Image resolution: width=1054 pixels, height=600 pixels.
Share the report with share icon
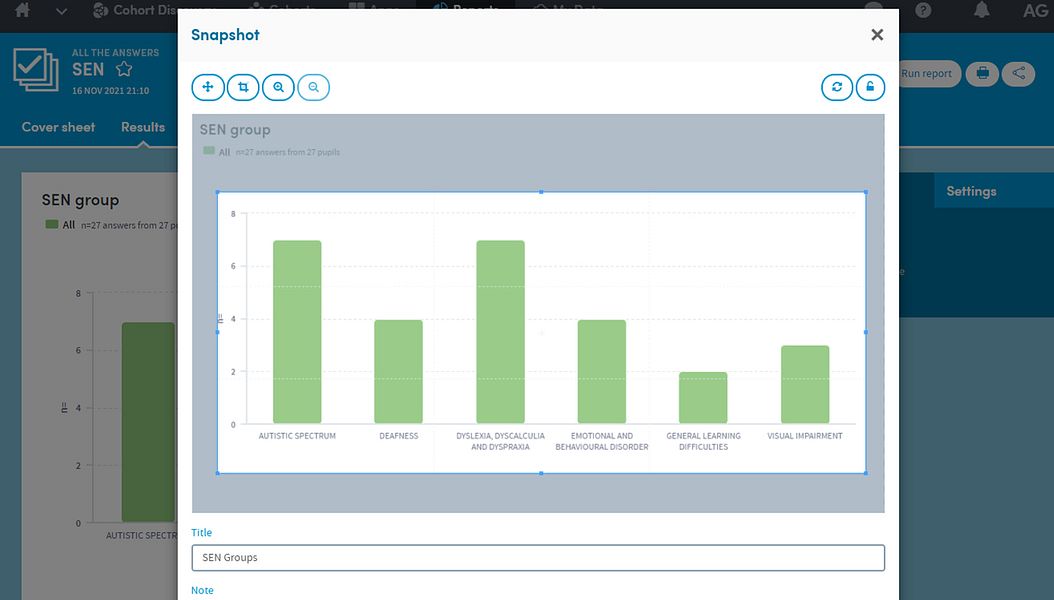[1018, 73]
